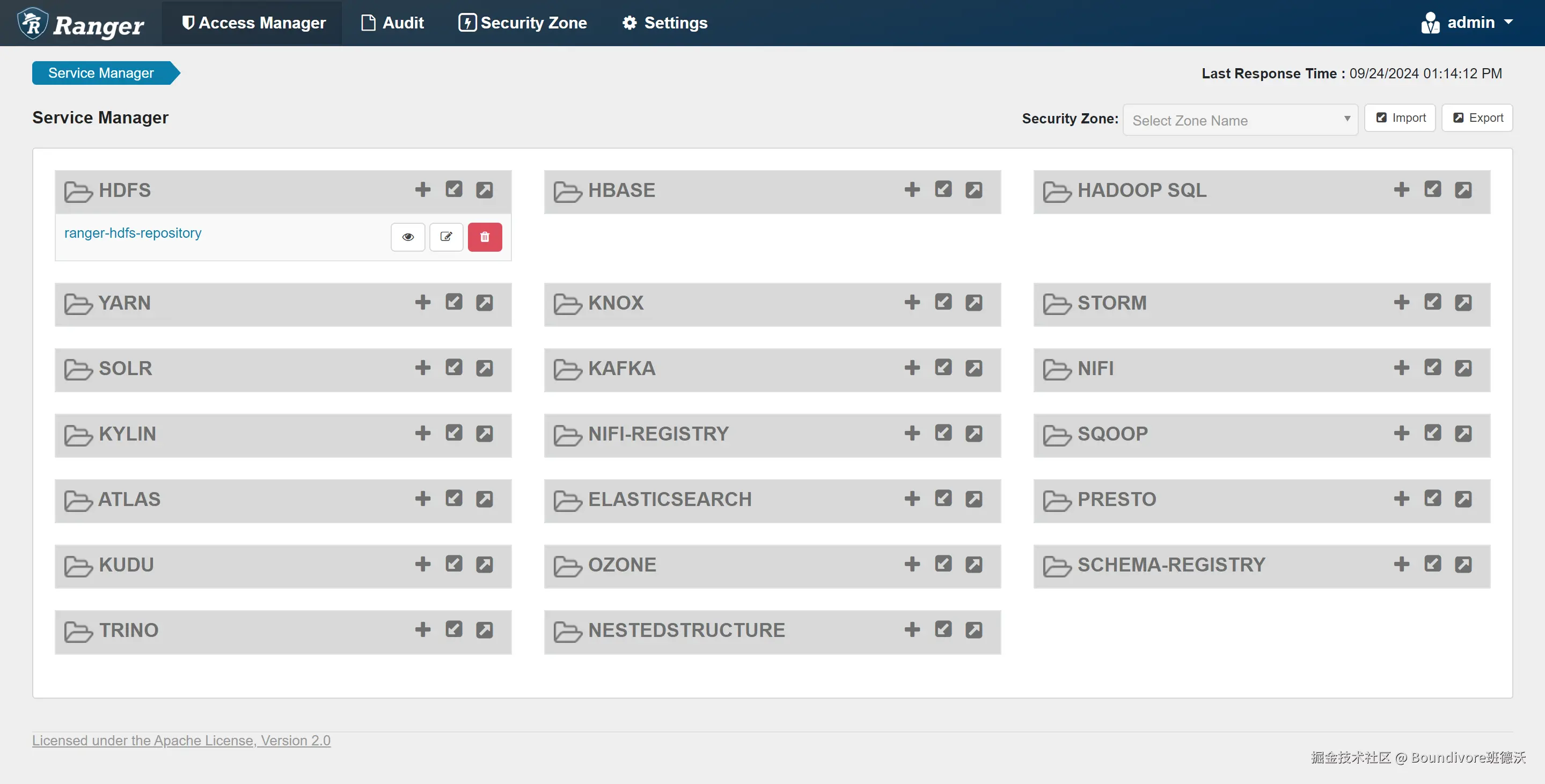Viewport: 1545px width, 784px height.
Task: Click the import icon in the HBASE header
Action: pyautogui.click(x=943, y=189)
